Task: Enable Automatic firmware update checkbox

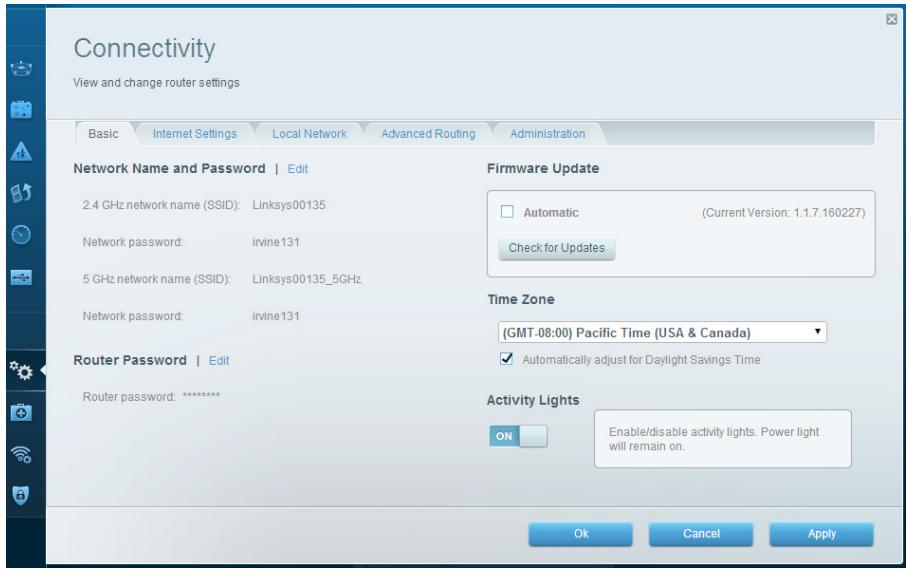Action: tap(507, 212)
